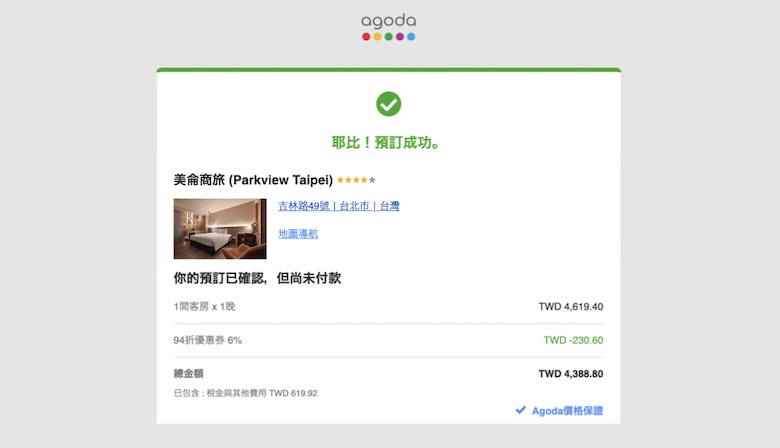Select the 美侖商旅 (Parkview Taipei) hotel name
The width and height of the screenshot is (780, 448).
(253, 180)
